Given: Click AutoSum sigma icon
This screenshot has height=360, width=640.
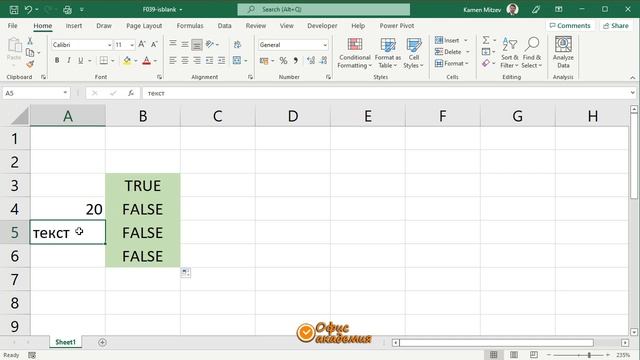Looking at the screenshot, I should (x=486, y=40).
